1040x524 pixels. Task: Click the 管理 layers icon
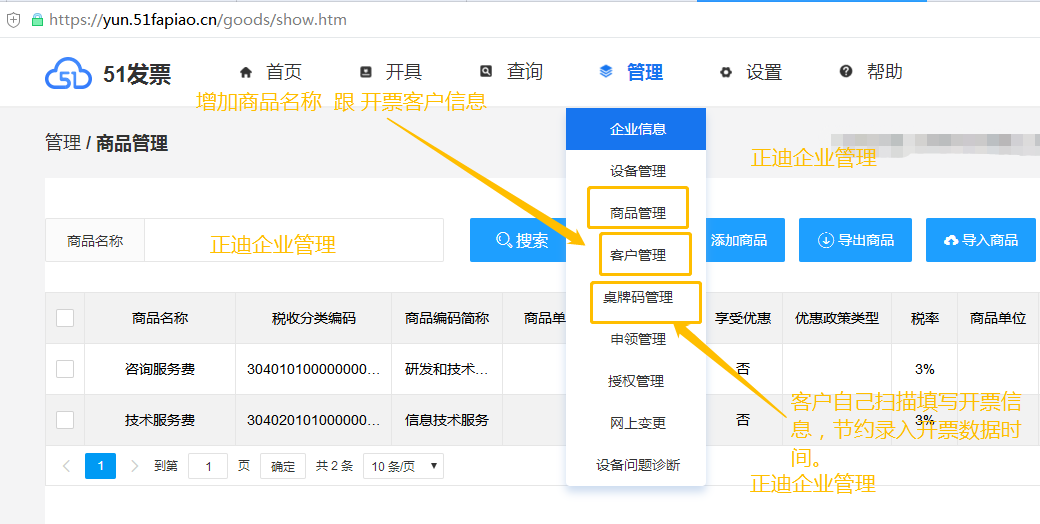pyautogui.click(x=606, y=72)
